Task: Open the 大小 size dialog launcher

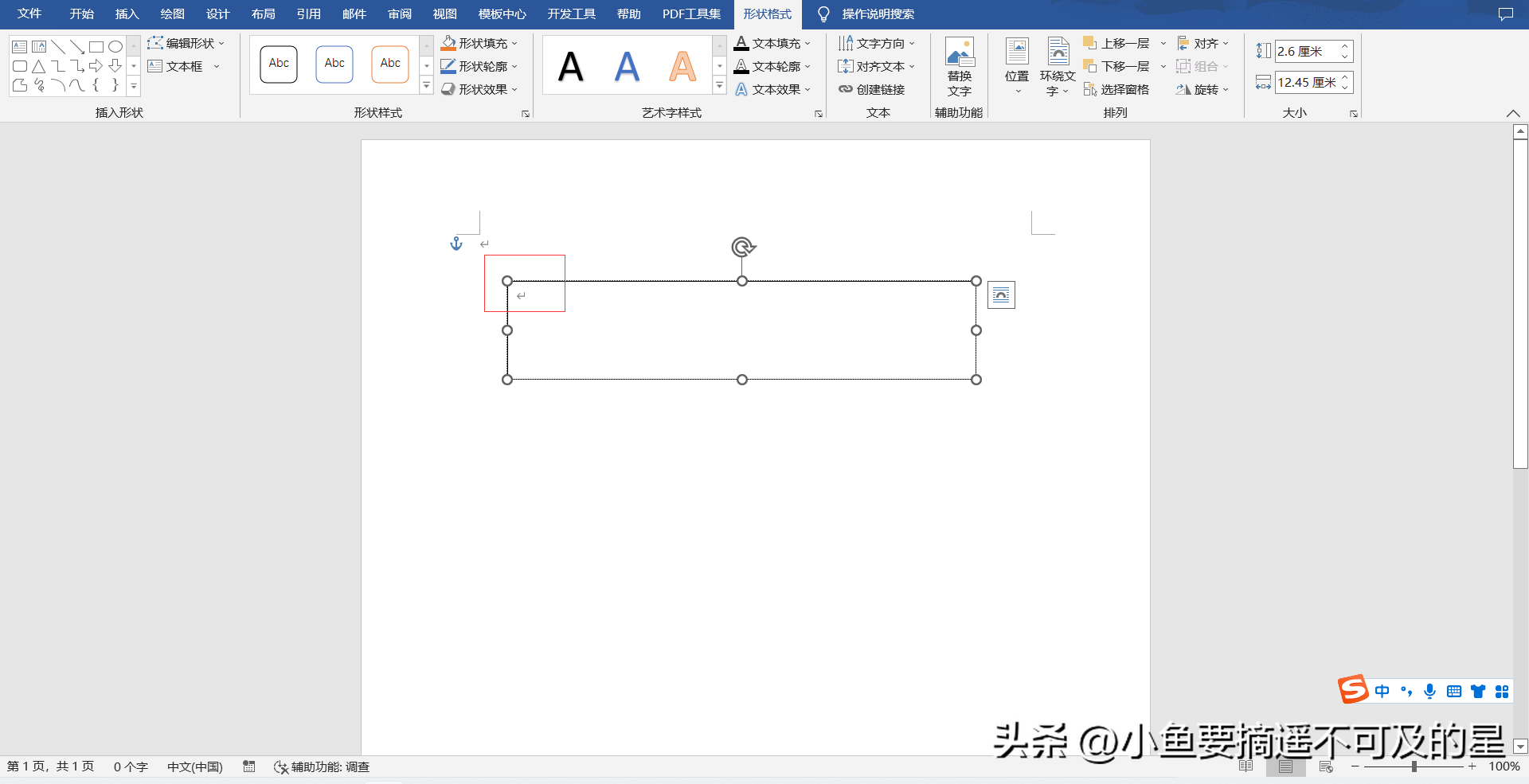Action: point(1354,114)
